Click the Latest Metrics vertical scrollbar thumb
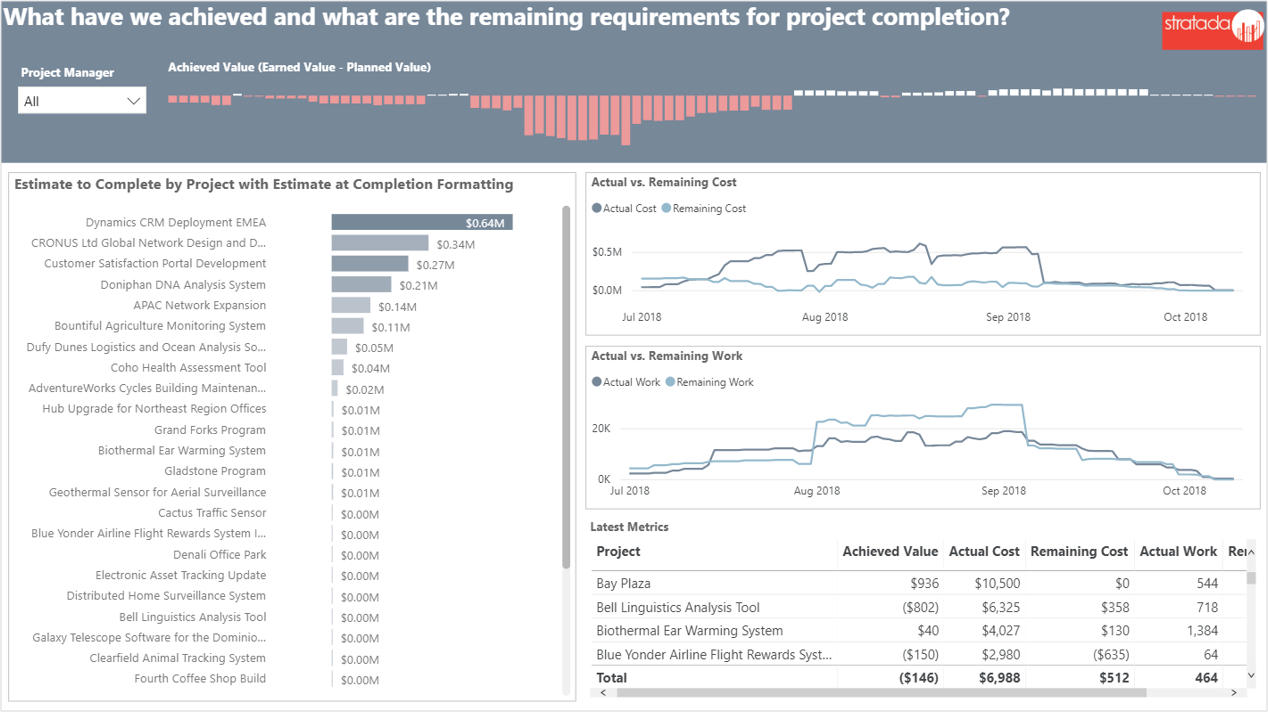The width and height of the screenshot is (1268, 712). pyautogui.click(x=1251, y=578)
